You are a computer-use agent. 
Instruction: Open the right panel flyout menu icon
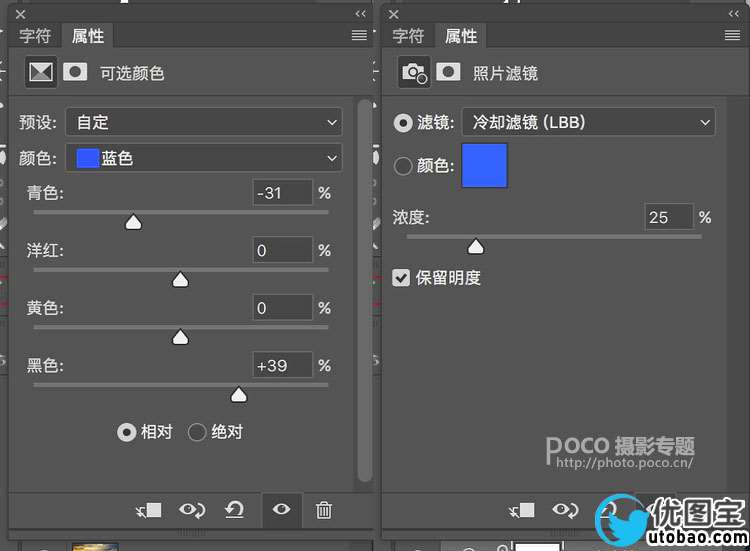pos(732,35)
